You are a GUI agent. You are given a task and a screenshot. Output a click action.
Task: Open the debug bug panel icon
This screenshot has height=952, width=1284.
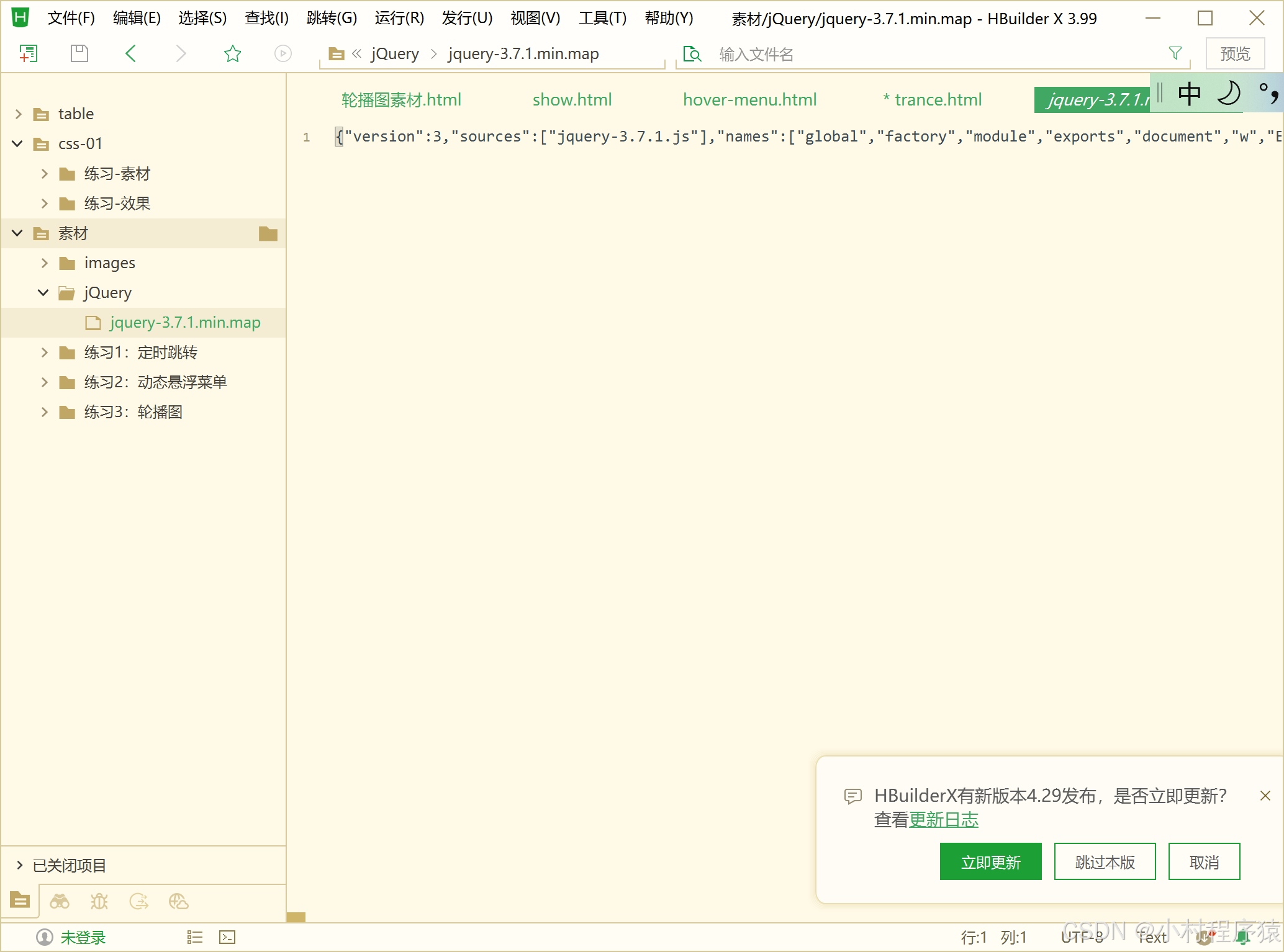(99, 901)
